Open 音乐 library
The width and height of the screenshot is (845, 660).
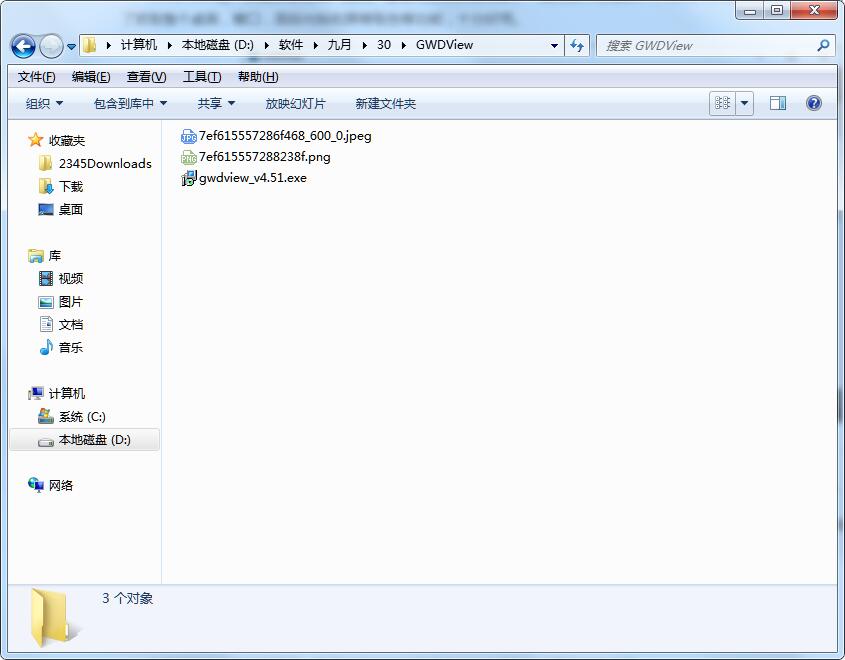click(71, 348)
